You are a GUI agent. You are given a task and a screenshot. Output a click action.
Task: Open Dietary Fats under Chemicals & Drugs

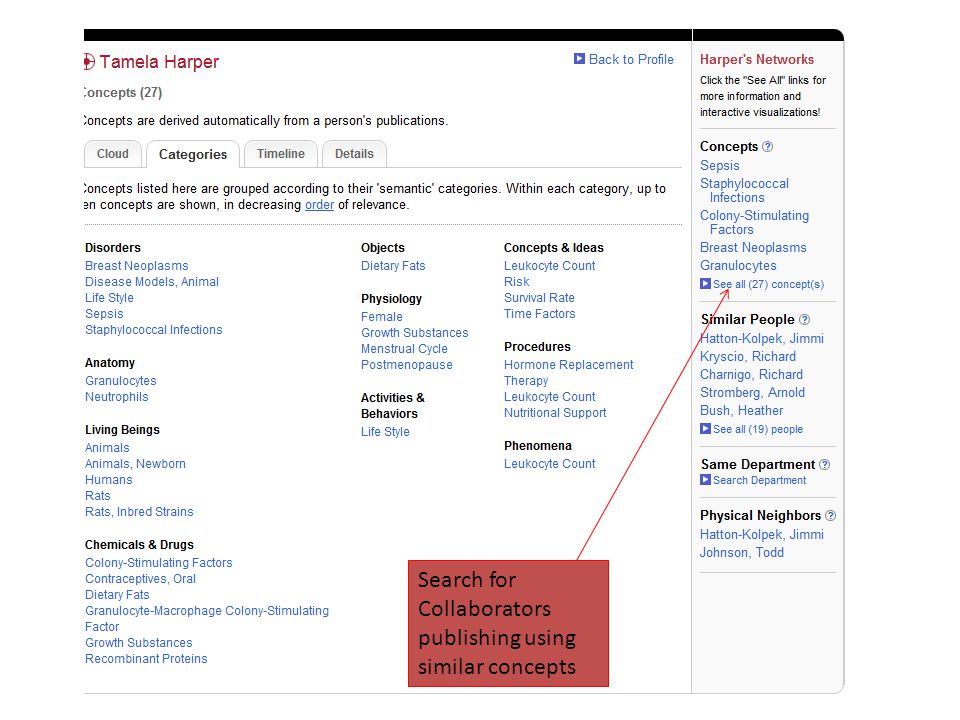coord(117,594)
